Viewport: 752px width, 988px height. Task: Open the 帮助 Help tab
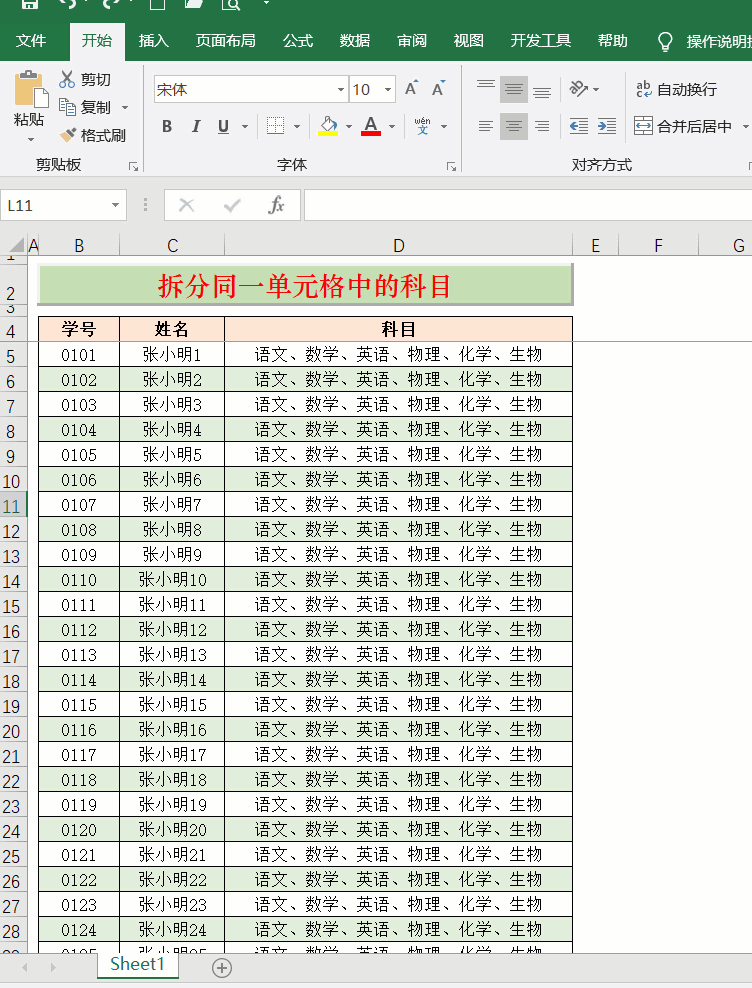[x=612, y=41]
